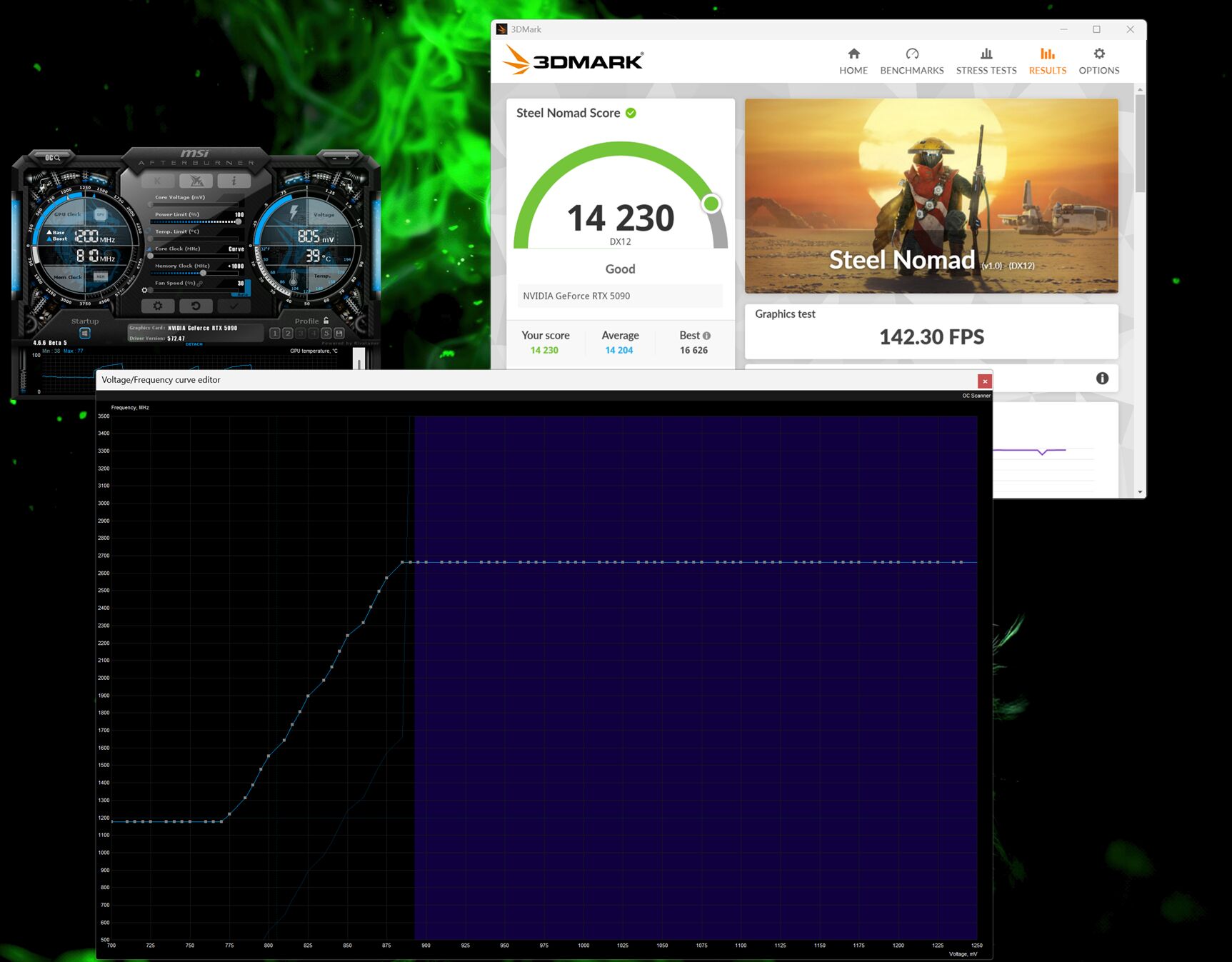1232x962 pixels.
Task: Reset Afterburner settings with the circular arrow button
Action: (x=196, y=306)
